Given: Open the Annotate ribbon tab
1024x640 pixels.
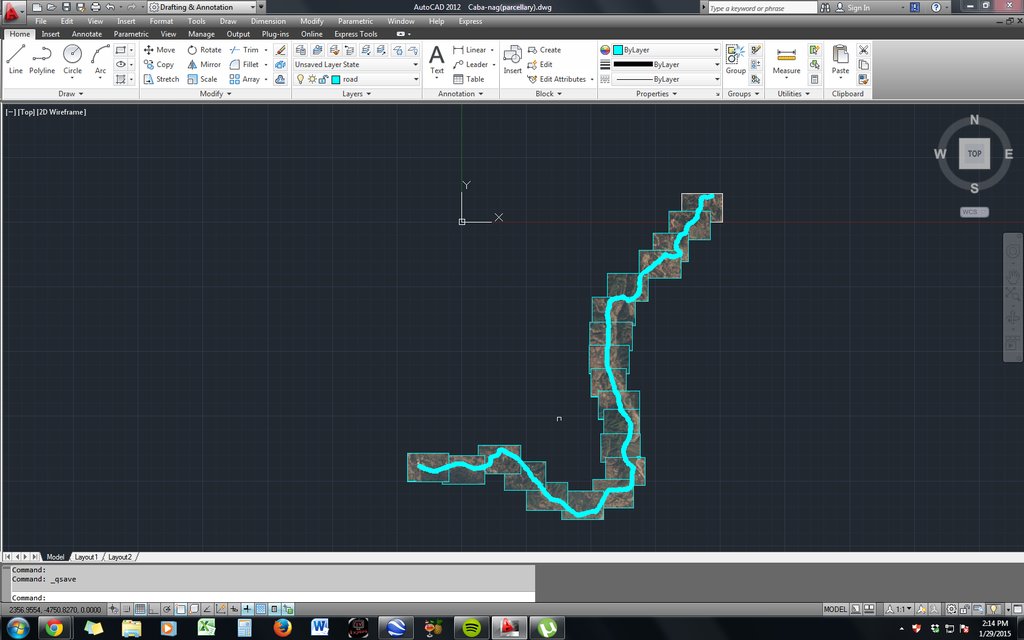Looking at the screenshot, I should coord(86,34).
